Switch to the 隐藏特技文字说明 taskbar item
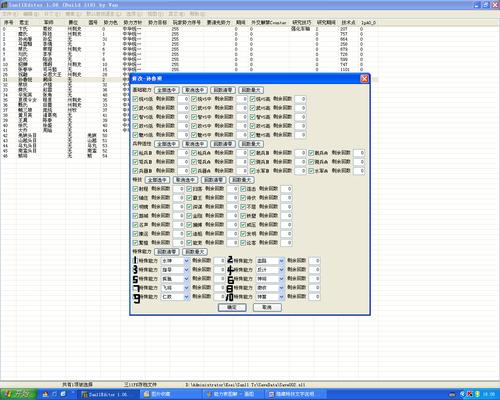500x400 pixels. [296, 394]
